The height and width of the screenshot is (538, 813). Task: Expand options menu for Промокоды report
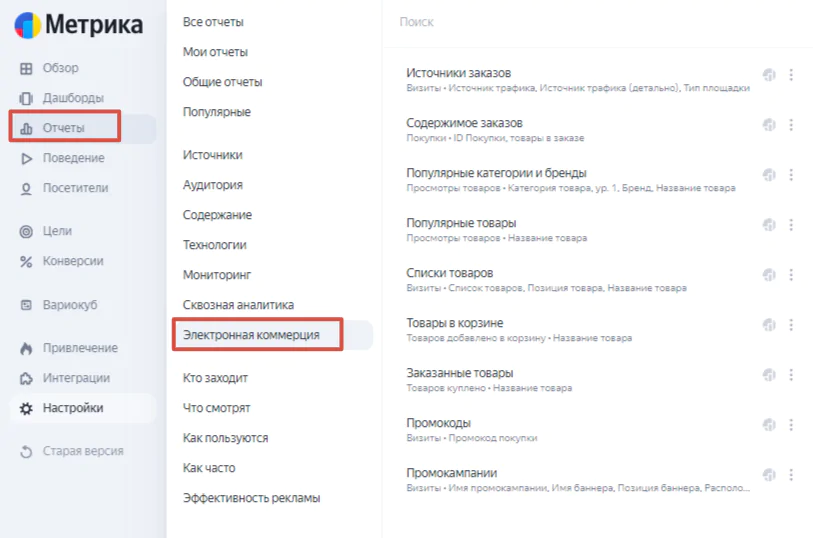pos(791,425)
